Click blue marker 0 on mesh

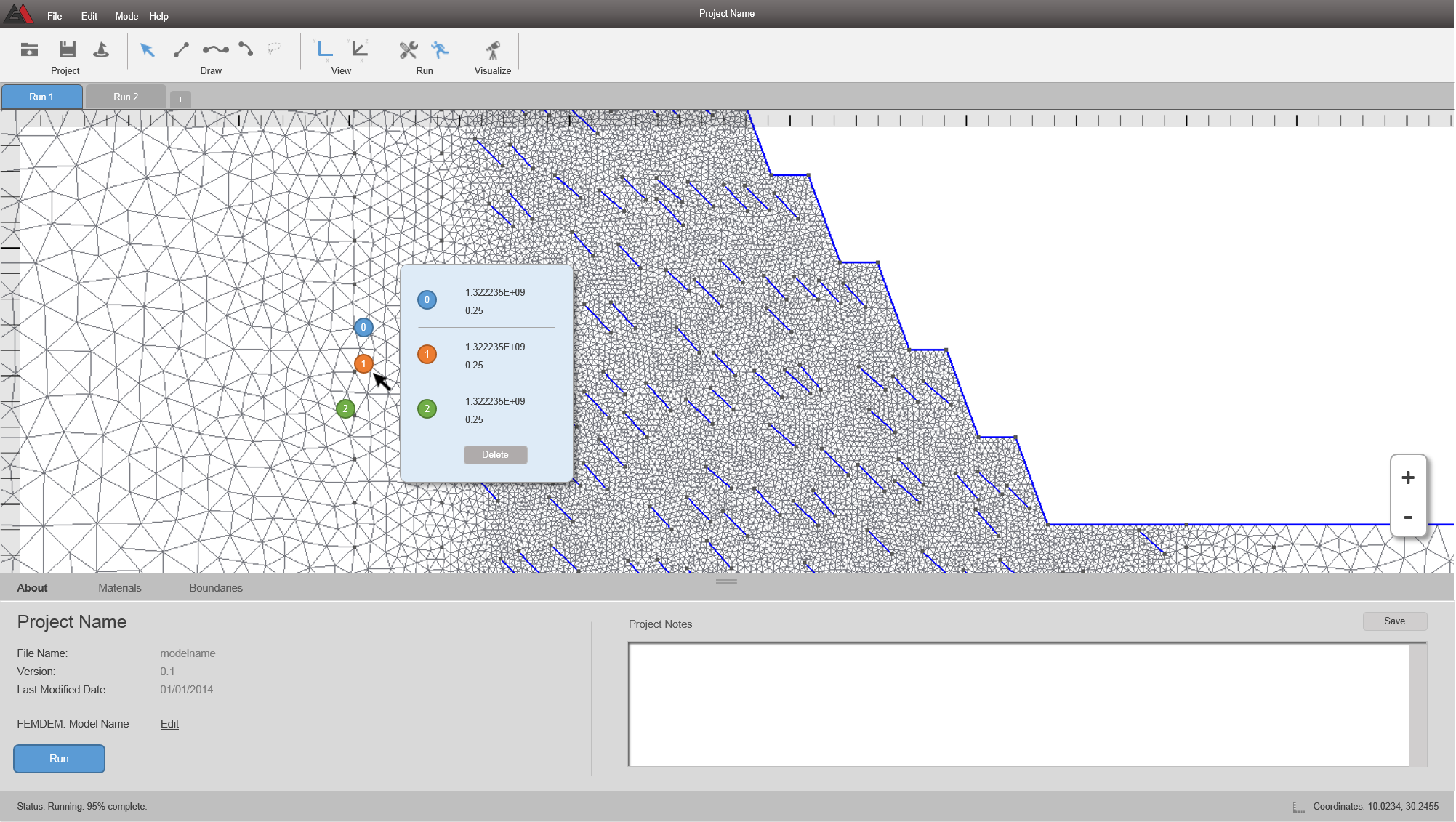coord(363,327)
